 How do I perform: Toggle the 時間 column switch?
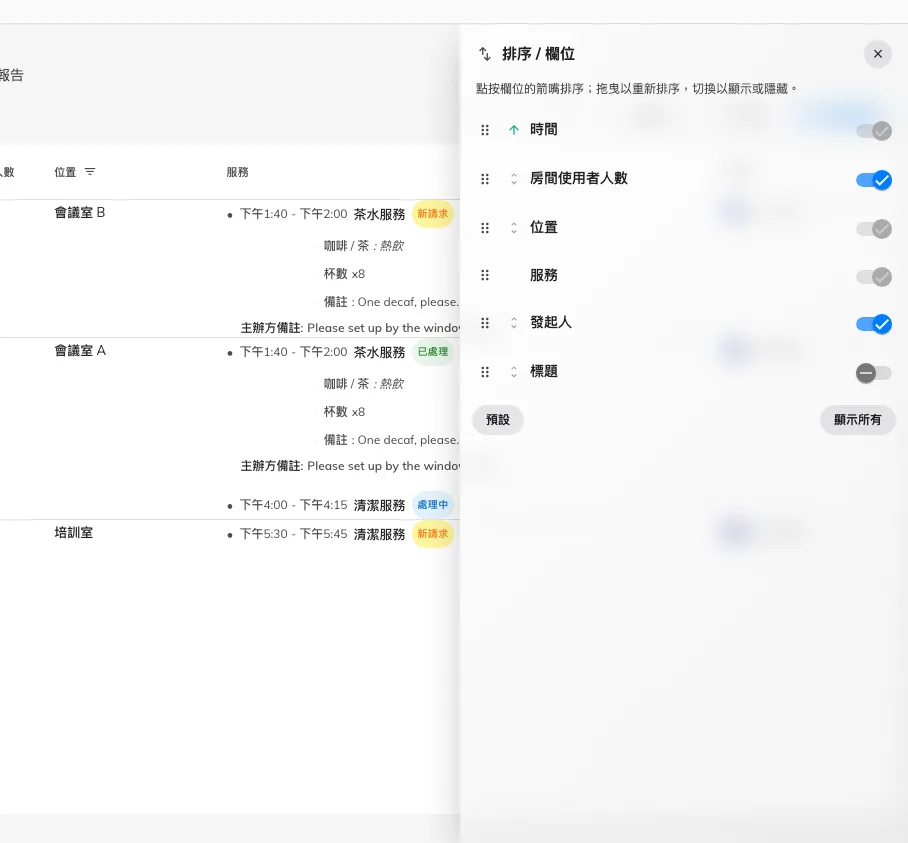pos(874,131)
